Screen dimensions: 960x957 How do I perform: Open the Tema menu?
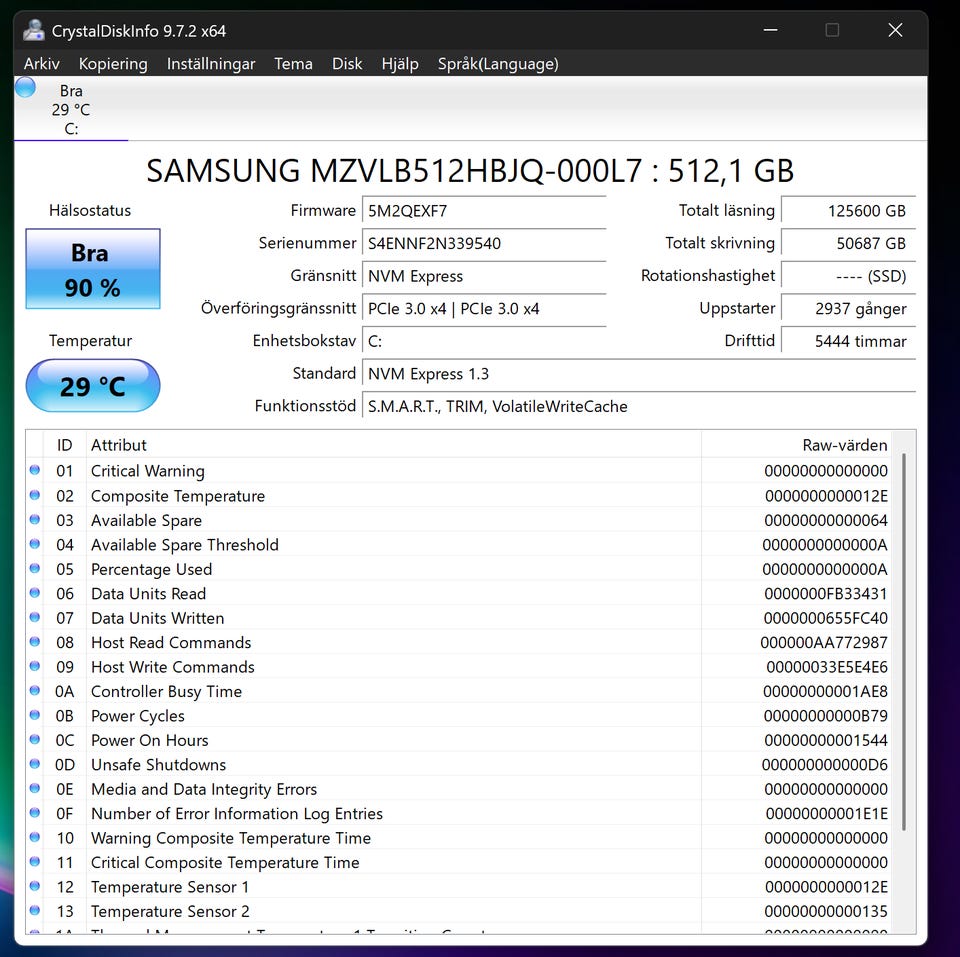pyautogui.click(x=293, y=64)
